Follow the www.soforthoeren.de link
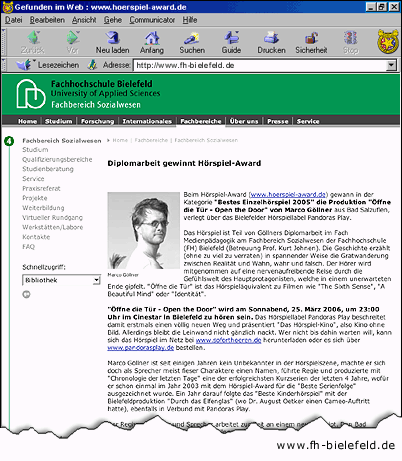Image resolution: width=402 pixels, height=461 pixels. [x=228, y=340]
